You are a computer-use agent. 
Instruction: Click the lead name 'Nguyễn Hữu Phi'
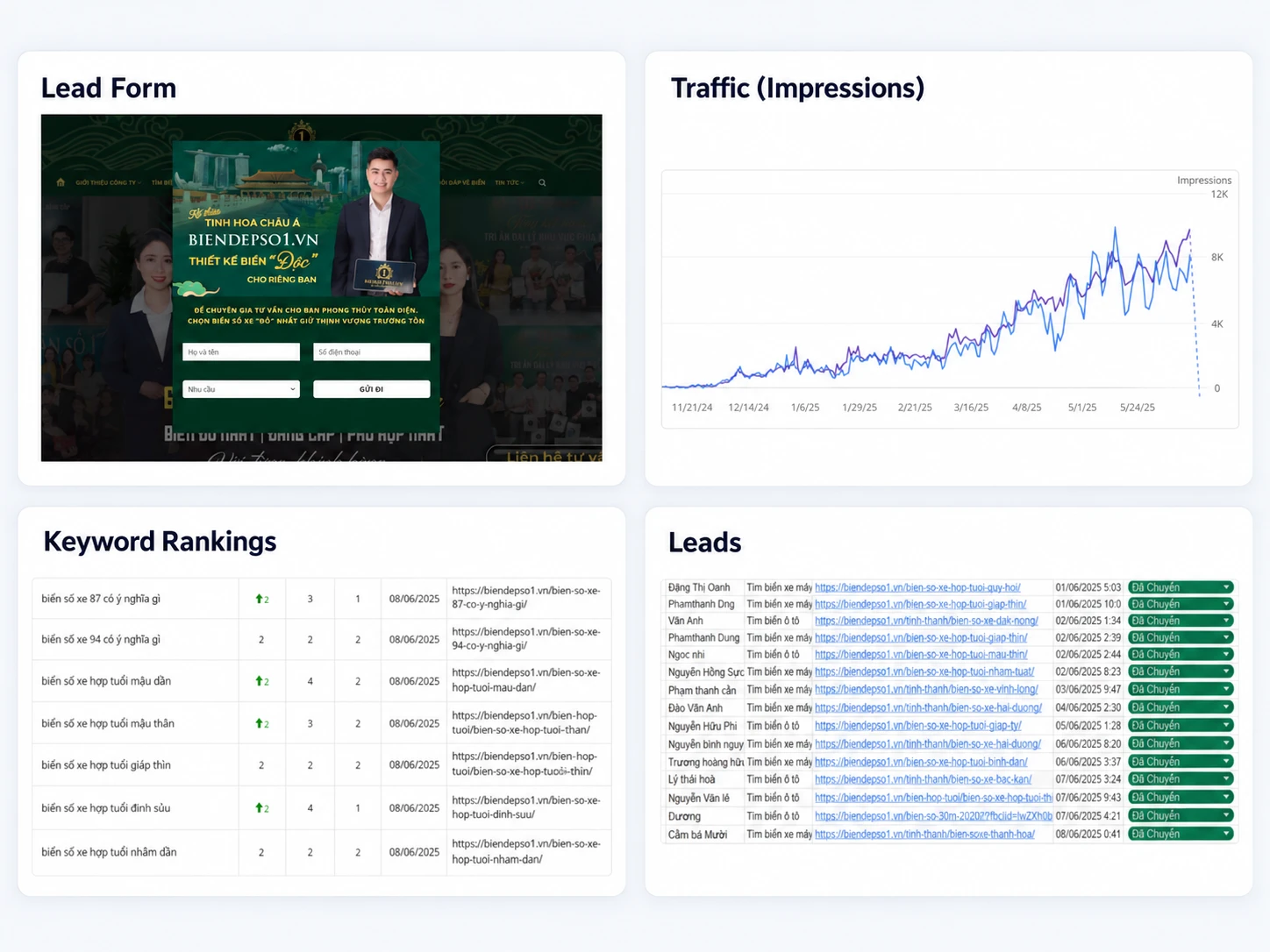coord(703,726)
